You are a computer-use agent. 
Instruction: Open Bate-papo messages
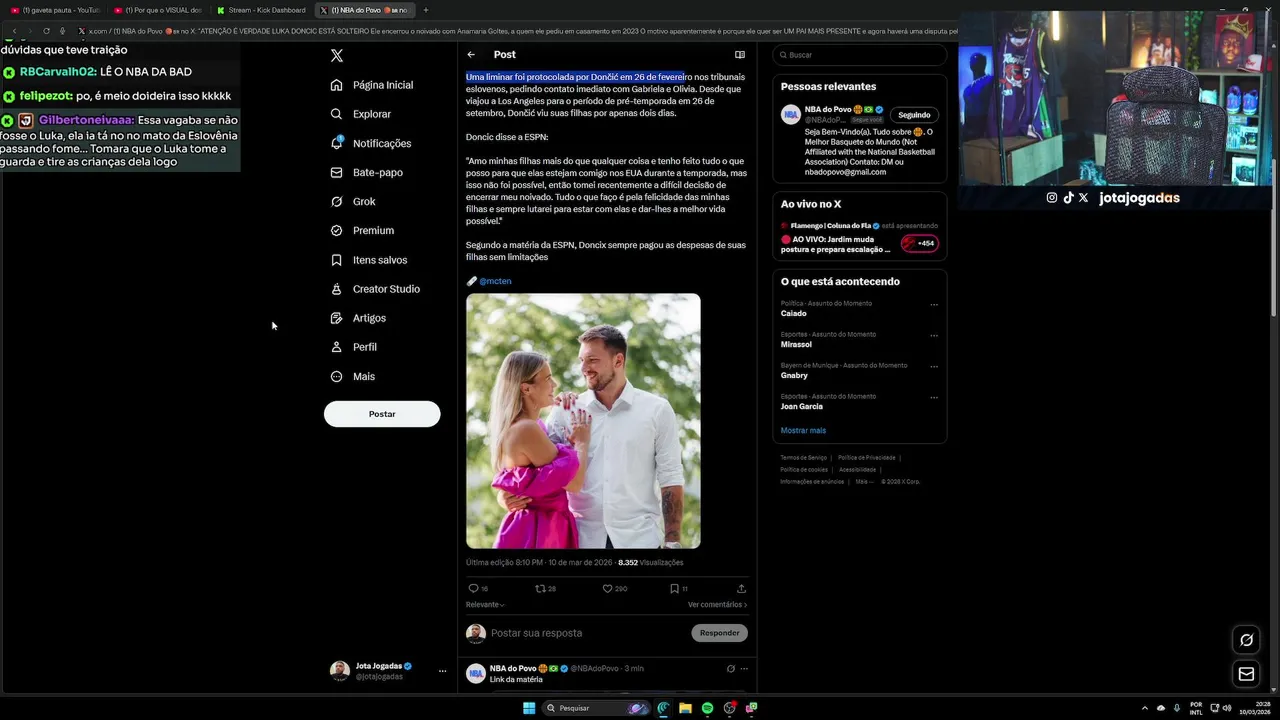click(367, 172)
